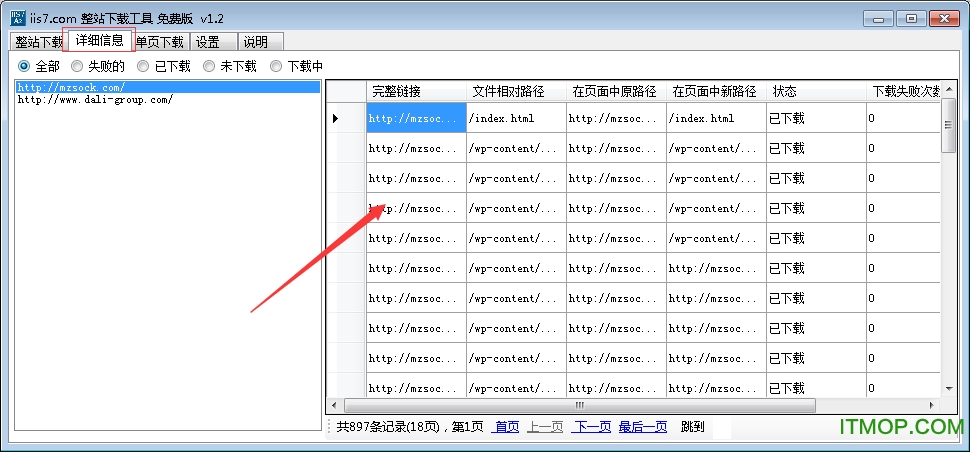Click the 完整链接 column header
This screenshot has width=970, height=452.
tap(416, 92)
